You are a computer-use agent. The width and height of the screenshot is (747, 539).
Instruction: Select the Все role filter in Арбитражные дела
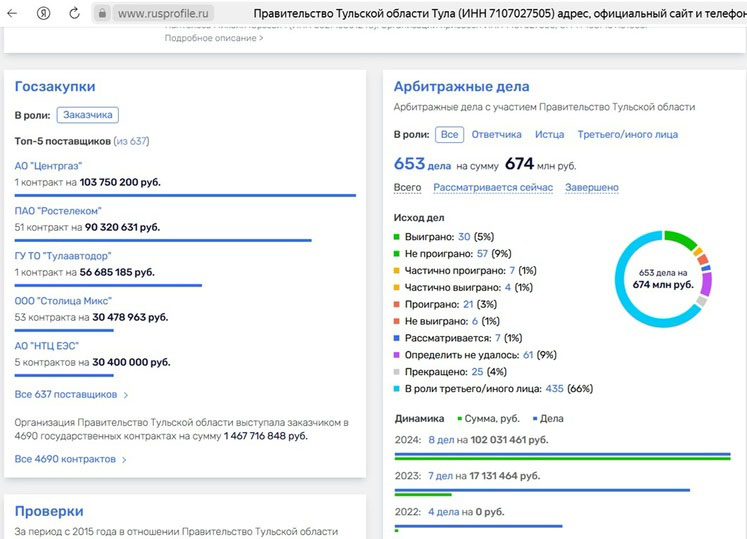tap(449, 134)
